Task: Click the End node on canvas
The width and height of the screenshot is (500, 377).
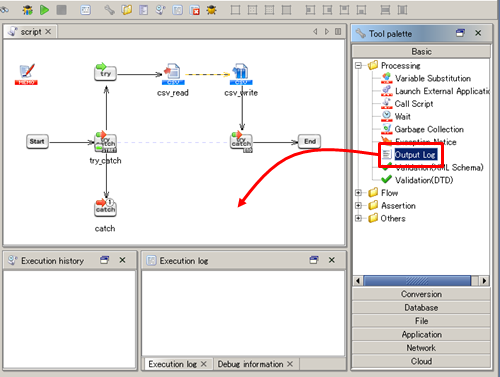Action: [x=309, y=141]
